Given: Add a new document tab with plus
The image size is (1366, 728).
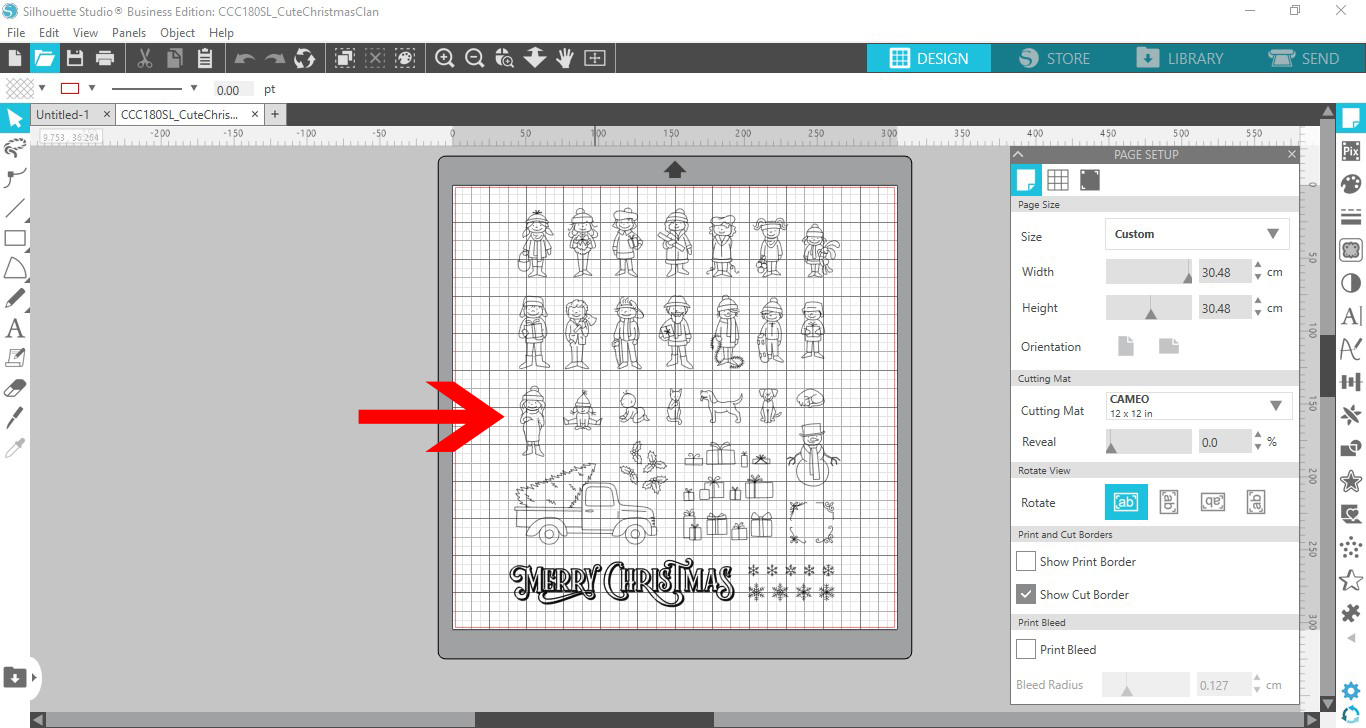Looking at the screenshot, I should click(275, 115).
